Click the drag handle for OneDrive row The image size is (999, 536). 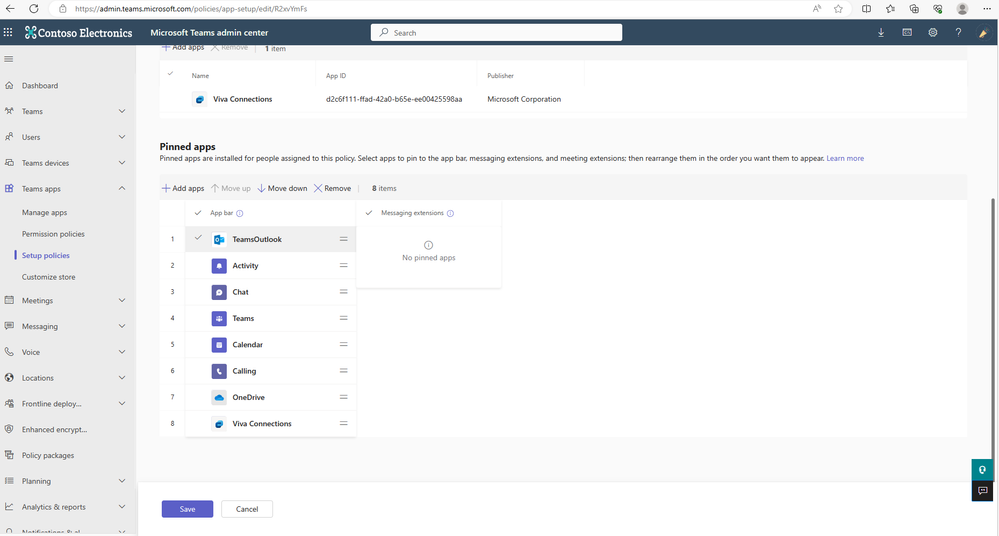tap(343, 397)
